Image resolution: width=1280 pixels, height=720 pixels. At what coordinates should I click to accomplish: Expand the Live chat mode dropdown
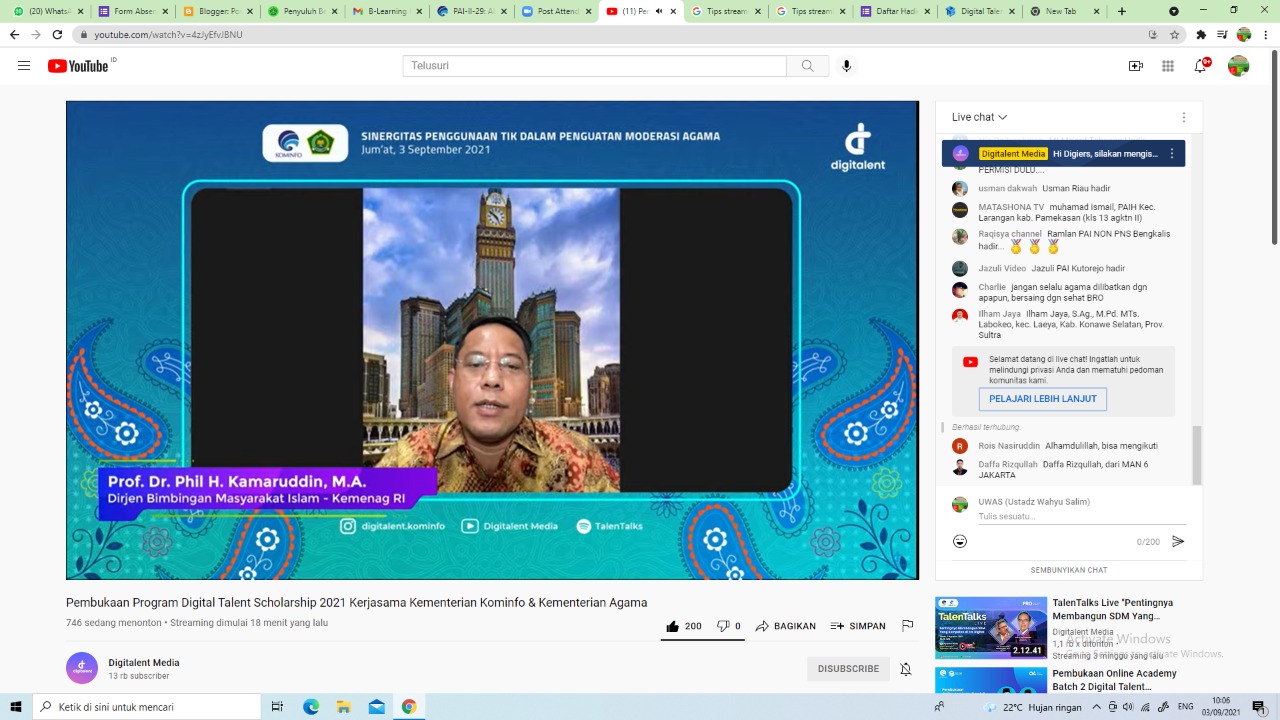click(979, 117)
